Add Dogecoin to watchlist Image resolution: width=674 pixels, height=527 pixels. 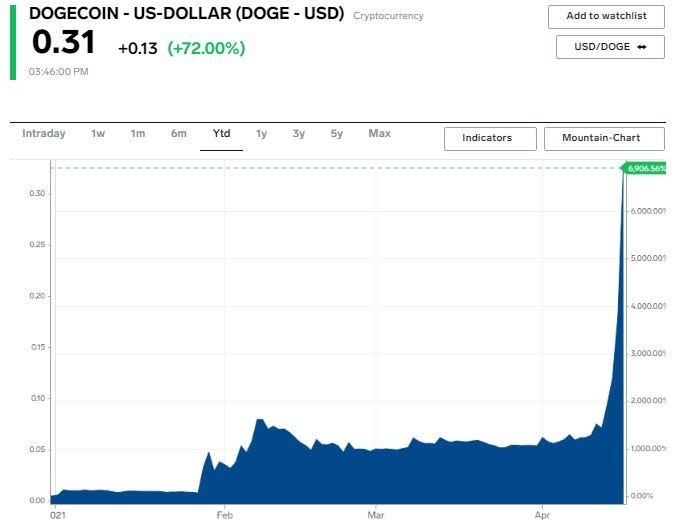[x=606, y=17]
